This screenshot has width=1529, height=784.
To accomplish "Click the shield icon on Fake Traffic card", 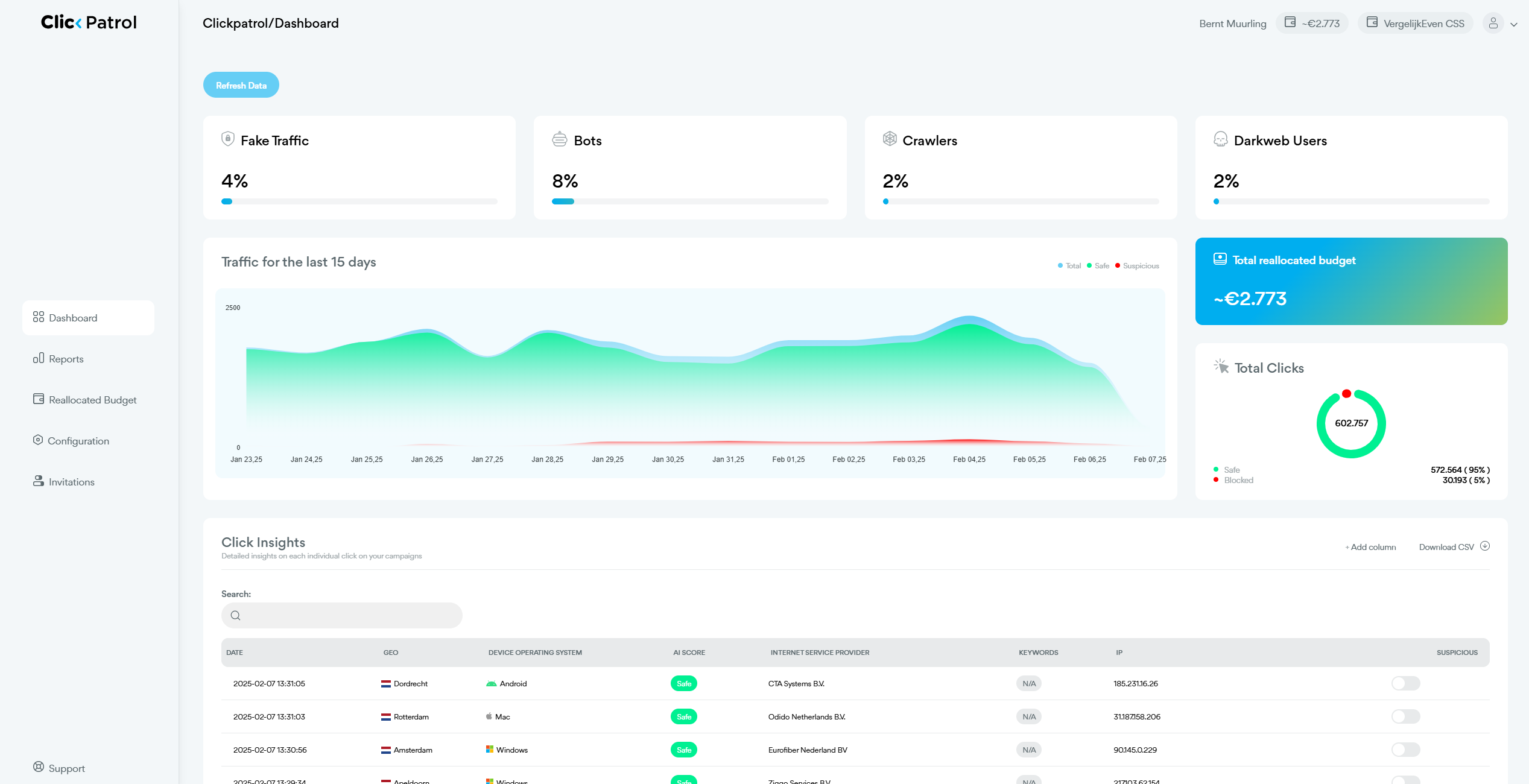I will (x=227, y=139).
